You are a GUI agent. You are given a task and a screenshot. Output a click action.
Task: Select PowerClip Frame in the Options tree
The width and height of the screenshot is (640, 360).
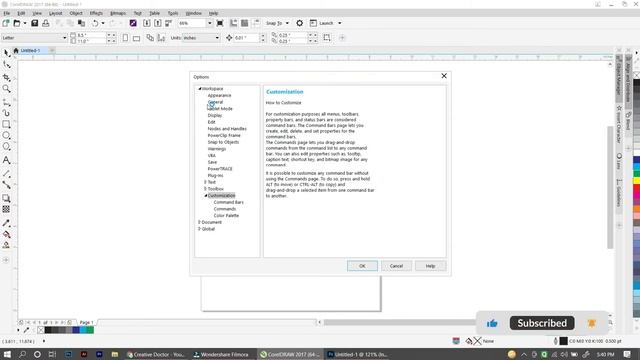224,136
